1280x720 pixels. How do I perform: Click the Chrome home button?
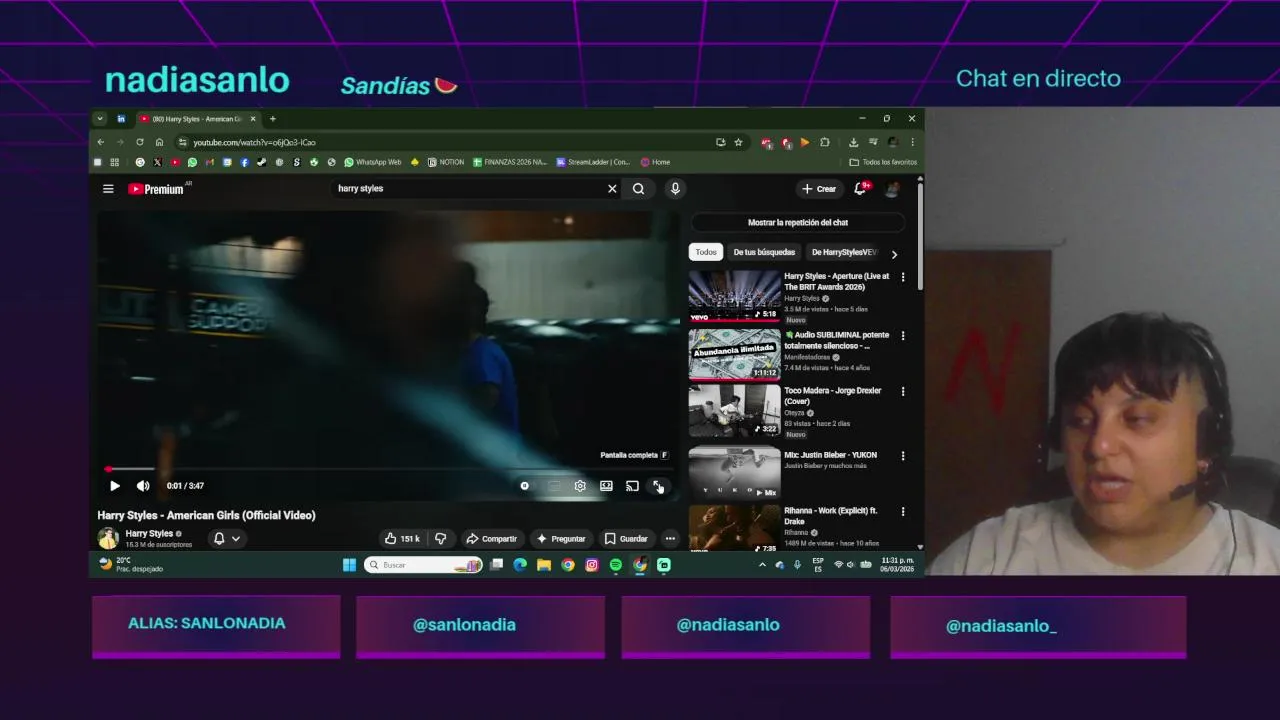159,142
